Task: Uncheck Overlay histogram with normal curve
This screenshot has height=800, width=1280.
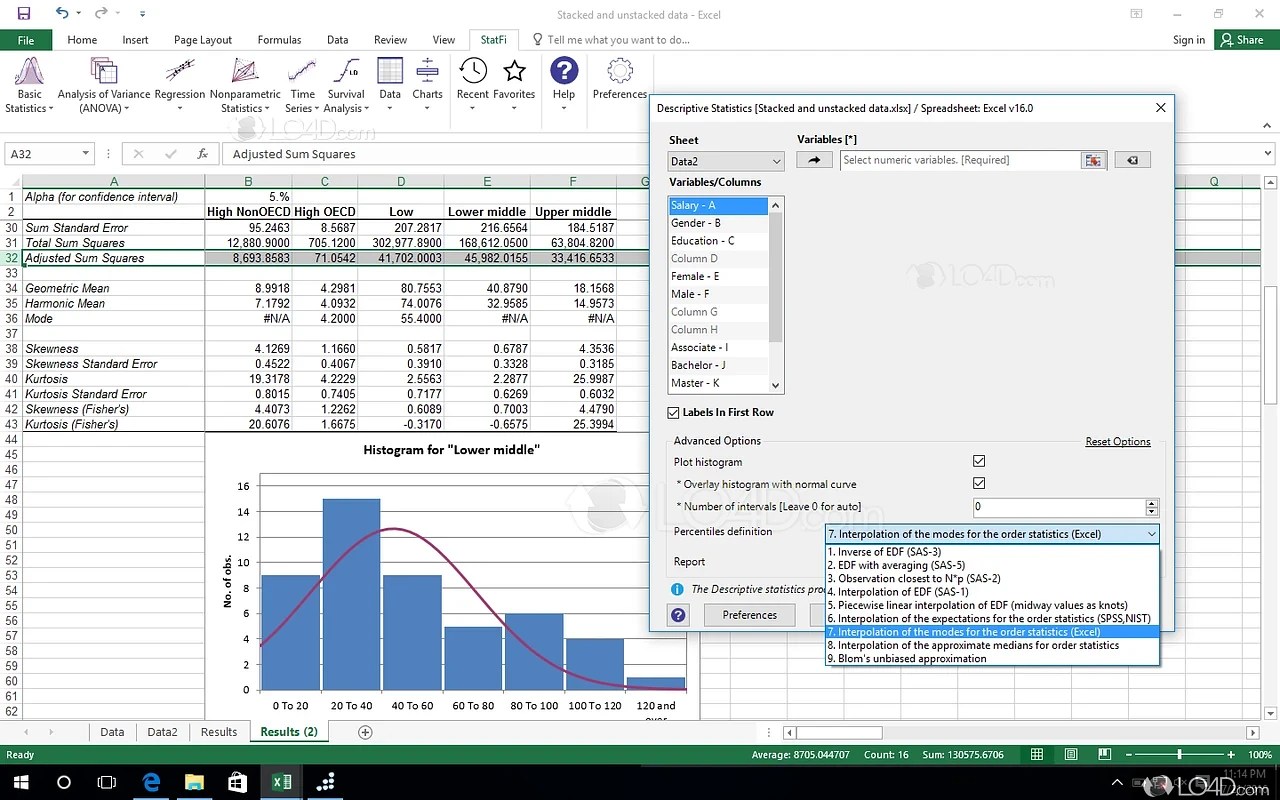Action: coord(978,483)
